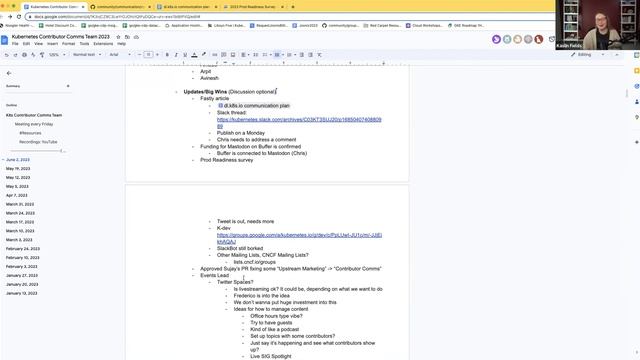Open the Tools menu
Image resolution: width=640 pixels, height=360 pixels.
pyautogui.click(x=84, y=44)
